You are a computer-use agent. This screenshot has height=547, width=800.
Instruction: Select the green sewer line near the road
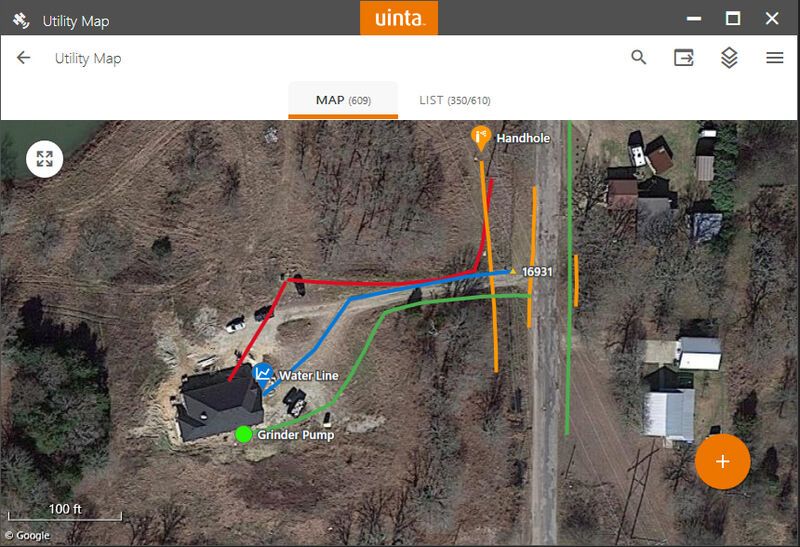point(568,278)
